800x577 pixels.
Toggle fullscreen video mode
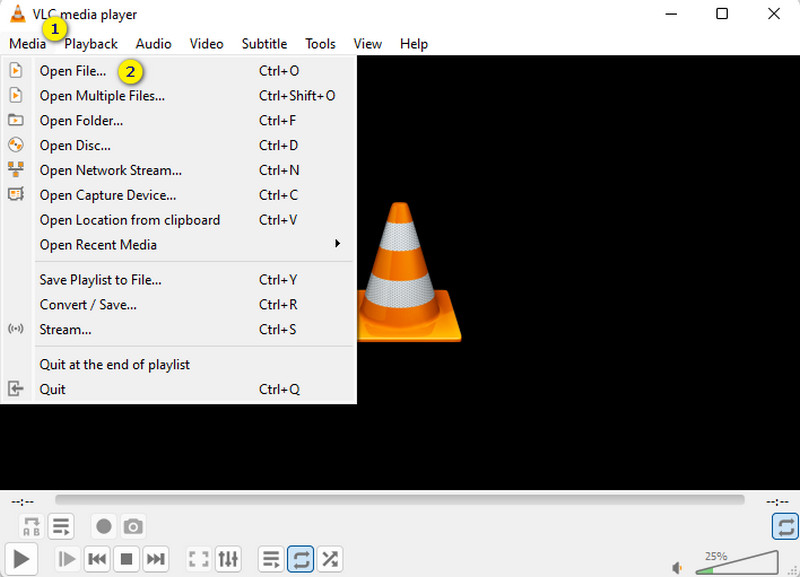(x=198, y=559)
